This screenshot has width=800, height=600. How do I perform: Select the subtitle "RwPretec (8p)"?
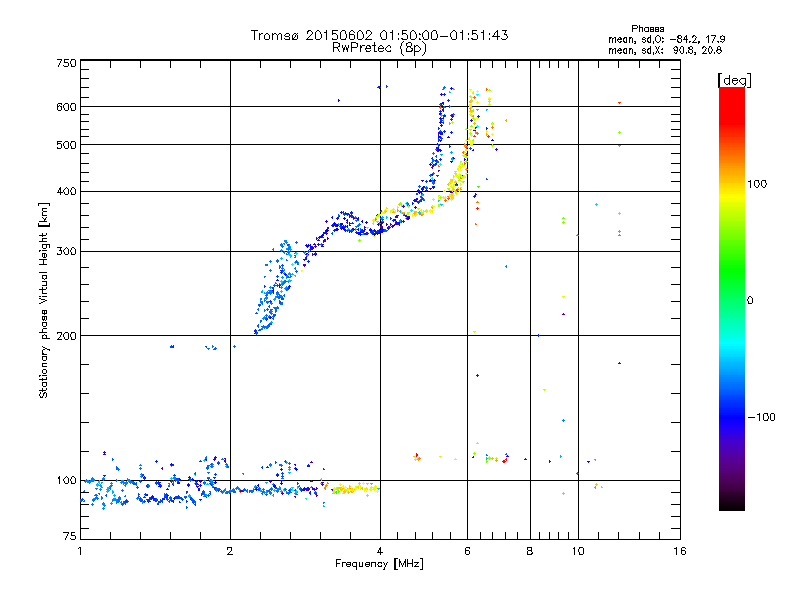click(379, 48)
